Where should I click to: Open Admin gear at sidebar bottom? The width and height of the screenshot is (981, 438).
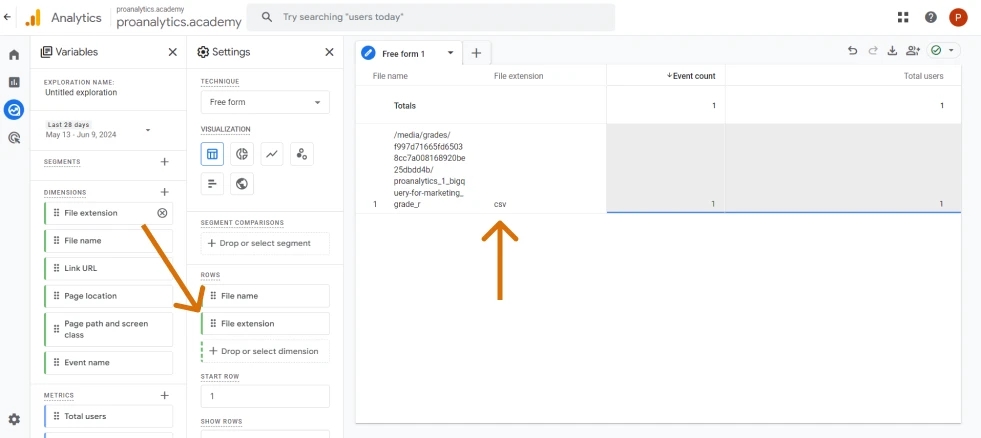(14, 419)
